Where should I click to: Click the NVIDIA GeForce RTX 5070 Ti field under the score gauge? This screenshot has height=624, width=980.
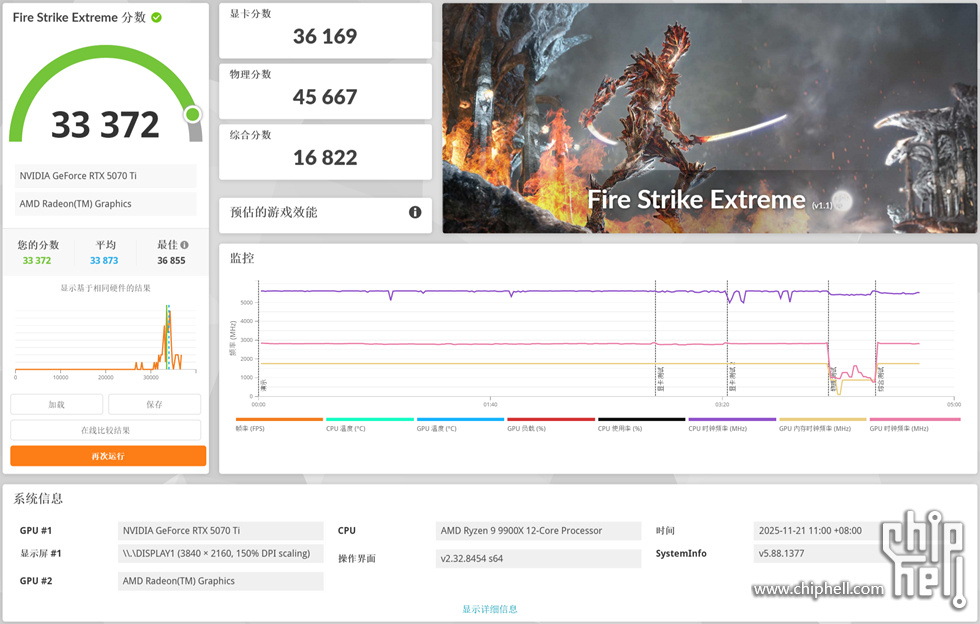[x=105, y=176]
